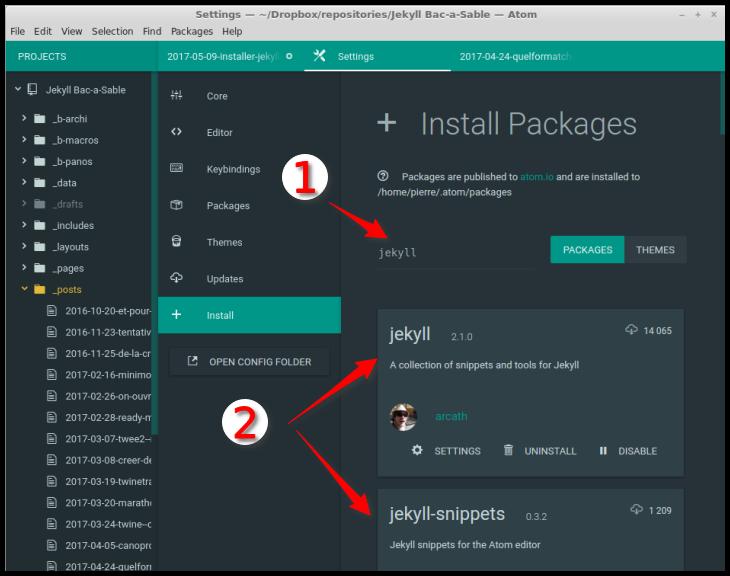Click the jekyll package download count icon
The image size is (730, 576).
point(631,330)
